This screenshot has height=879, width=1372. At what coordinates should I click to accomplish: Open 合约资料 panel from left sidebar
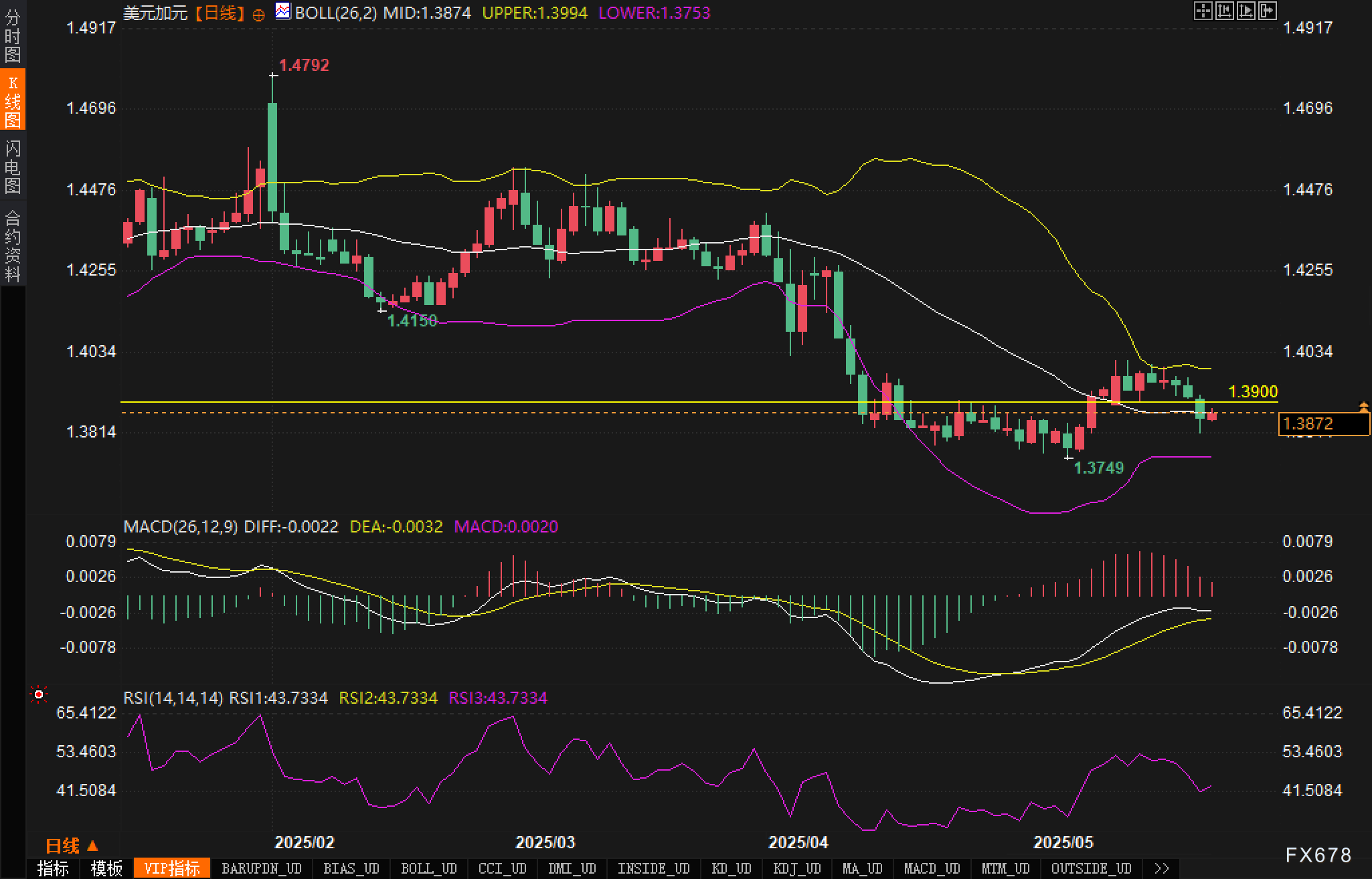pos(12,245)
